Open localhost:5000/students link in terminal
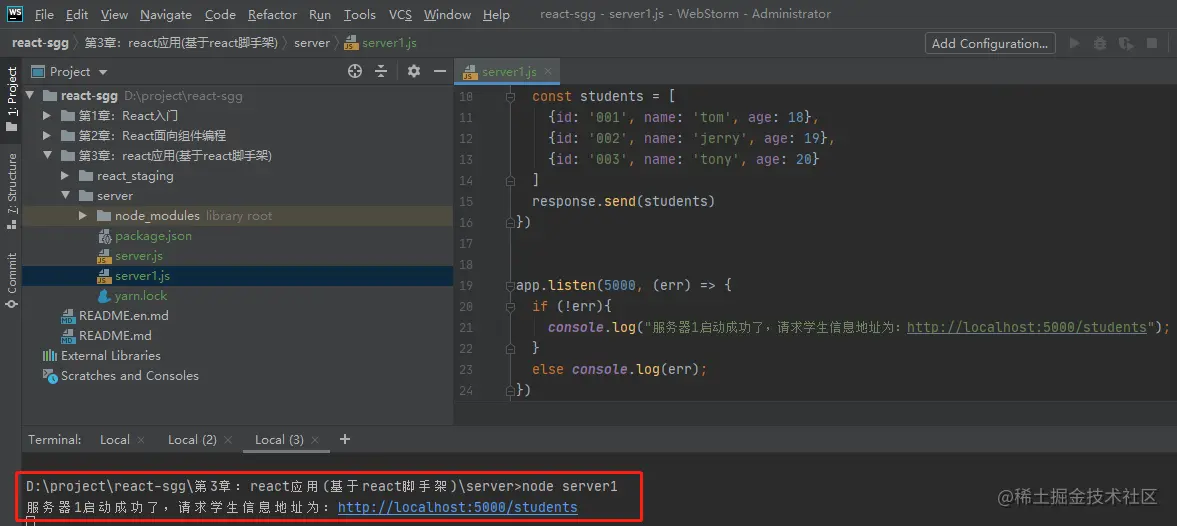Screen dimensions: 1177x526 pyautogui.click(x=458, y=507)
